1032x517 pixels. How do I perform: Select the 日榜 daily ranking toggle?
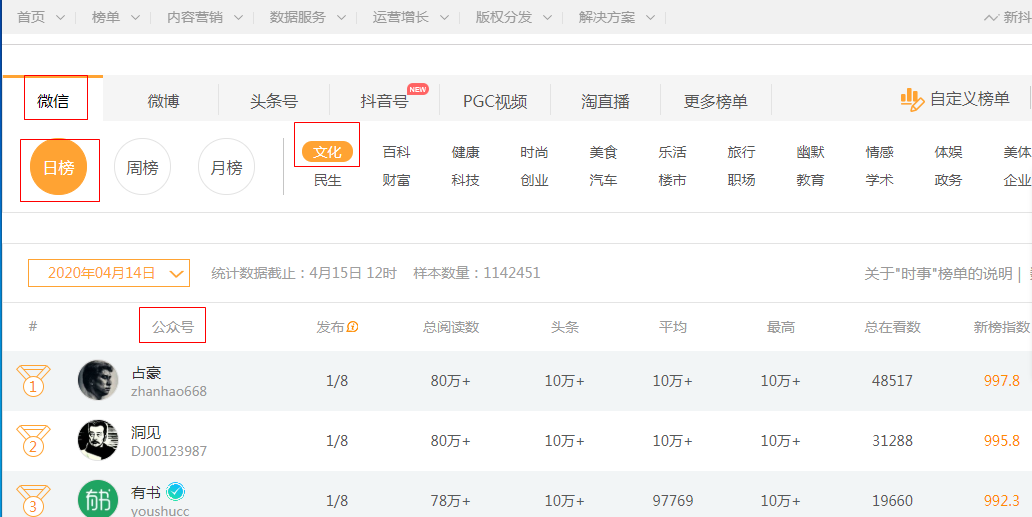click(x=58, y=168)
